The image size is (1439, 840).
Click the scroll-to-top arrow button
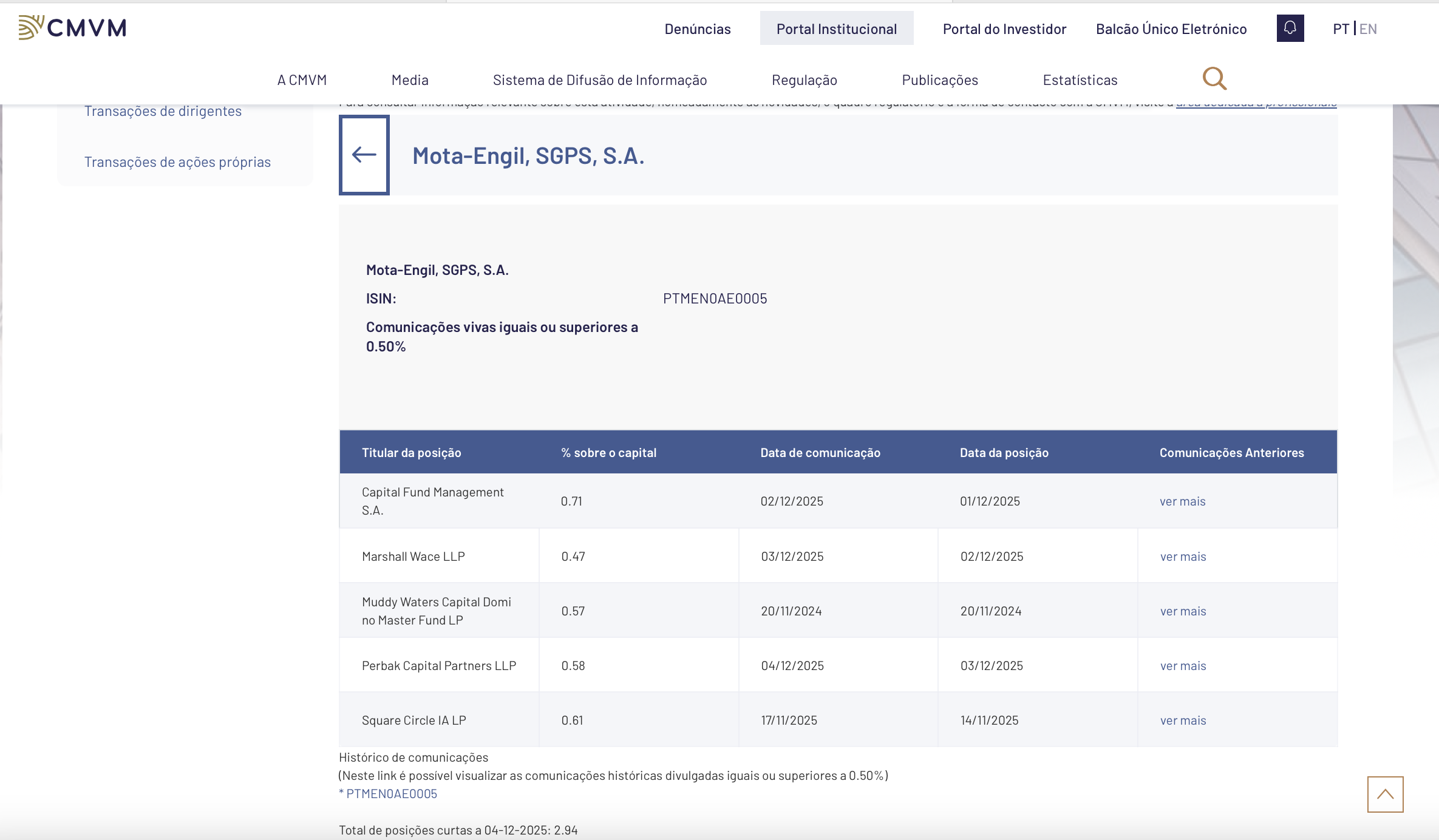1385,794
